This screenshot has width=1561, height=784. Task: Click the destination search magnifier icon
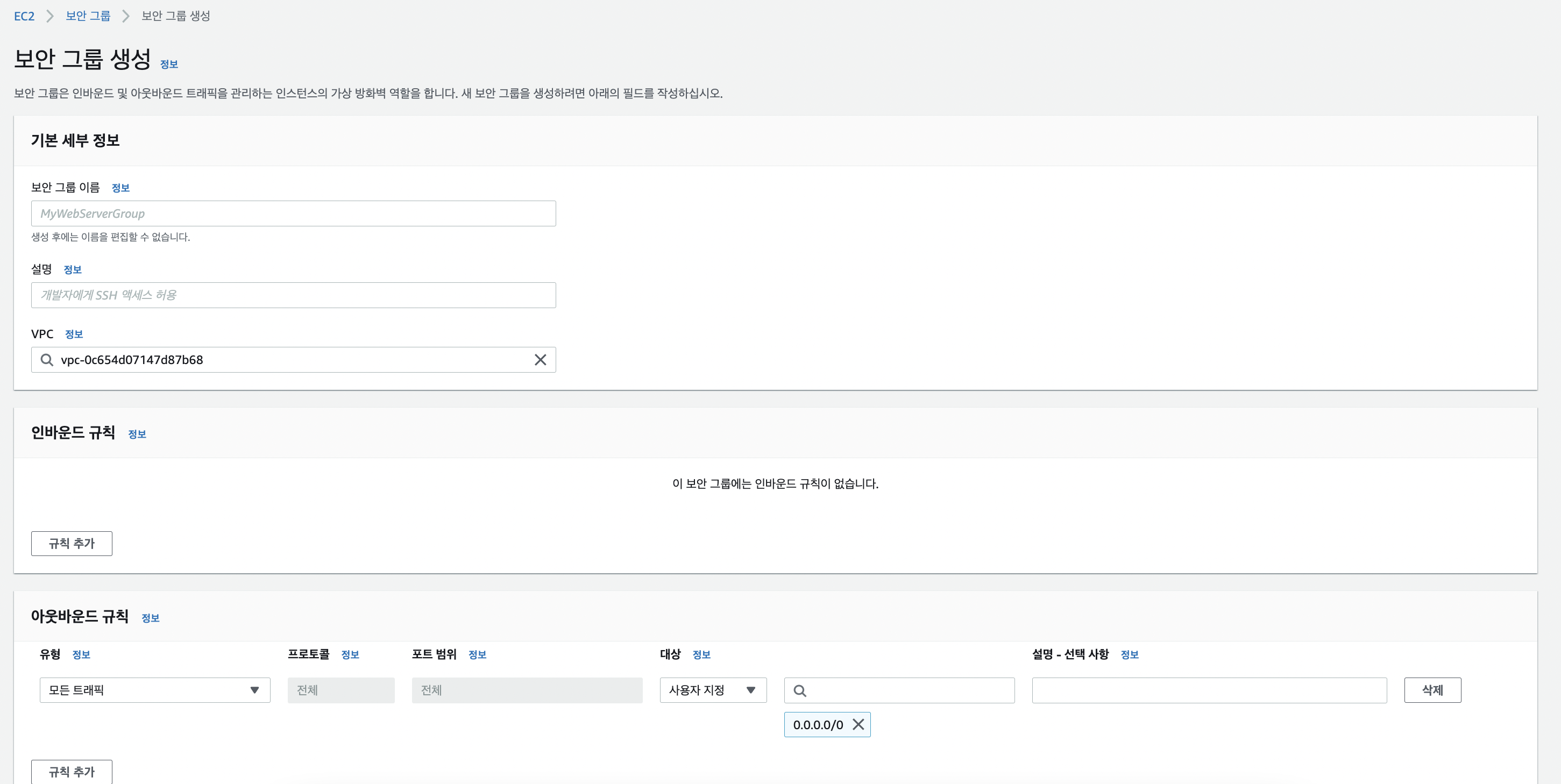800,690
